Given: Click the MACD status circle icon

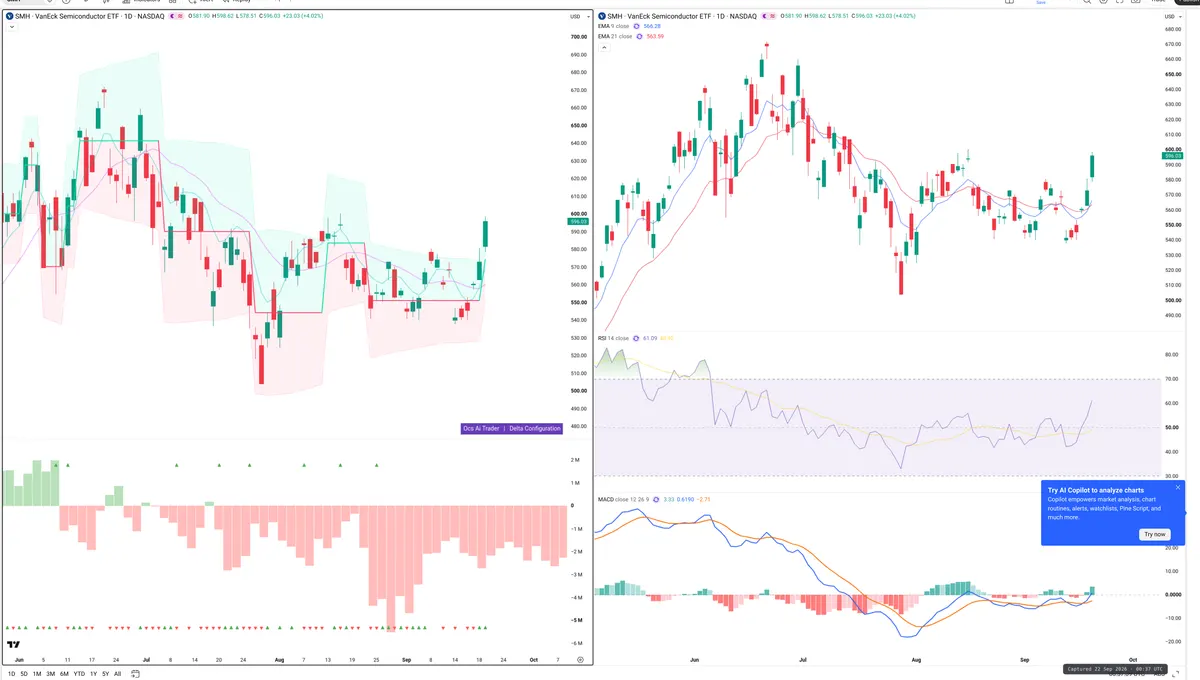Looking at the screenshot, I should 655,498.
